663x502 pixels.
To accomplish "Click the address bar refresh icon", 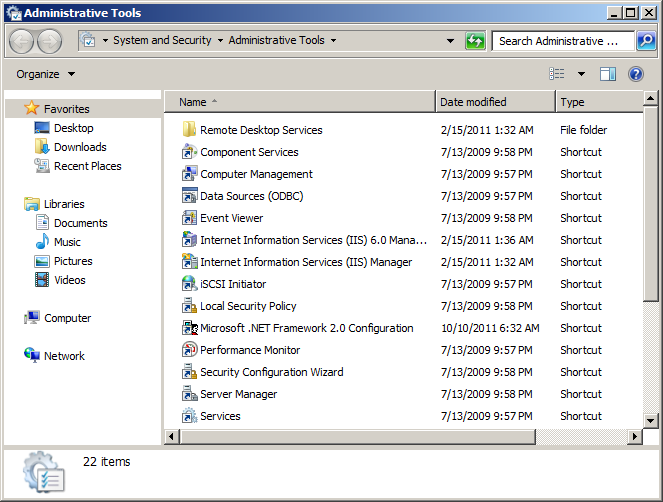I will pos(476,41).
